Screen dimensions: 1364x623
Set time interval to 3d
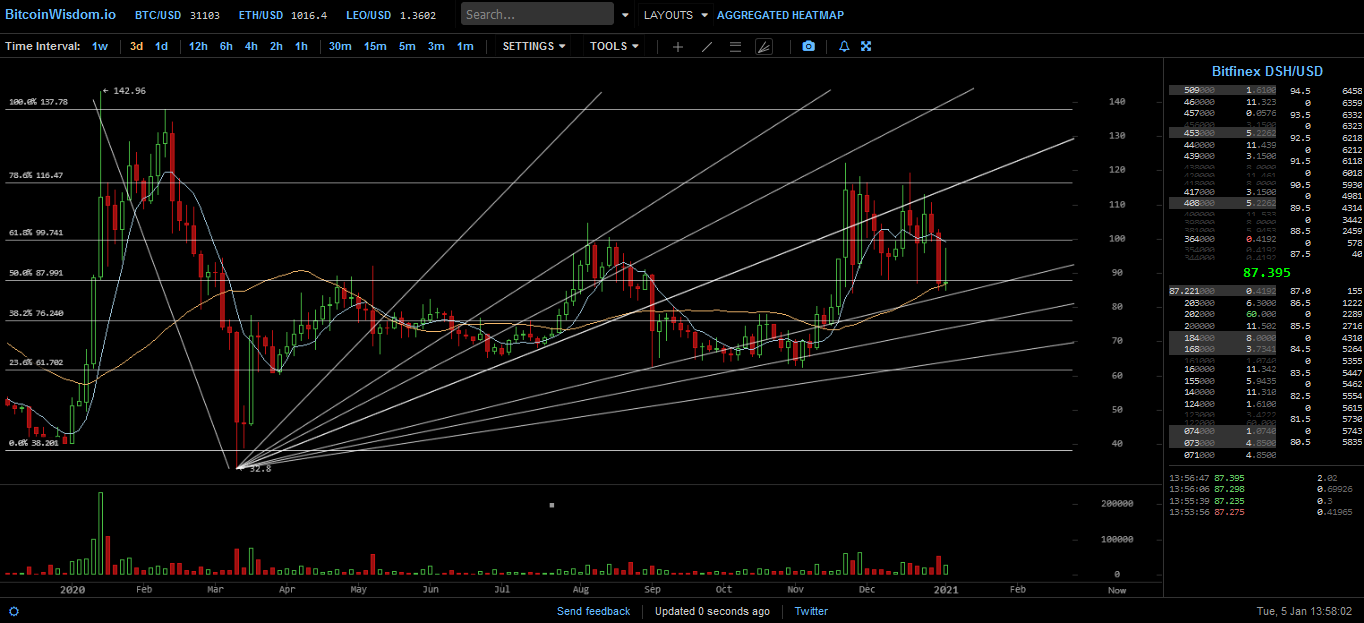coord(136,46)
